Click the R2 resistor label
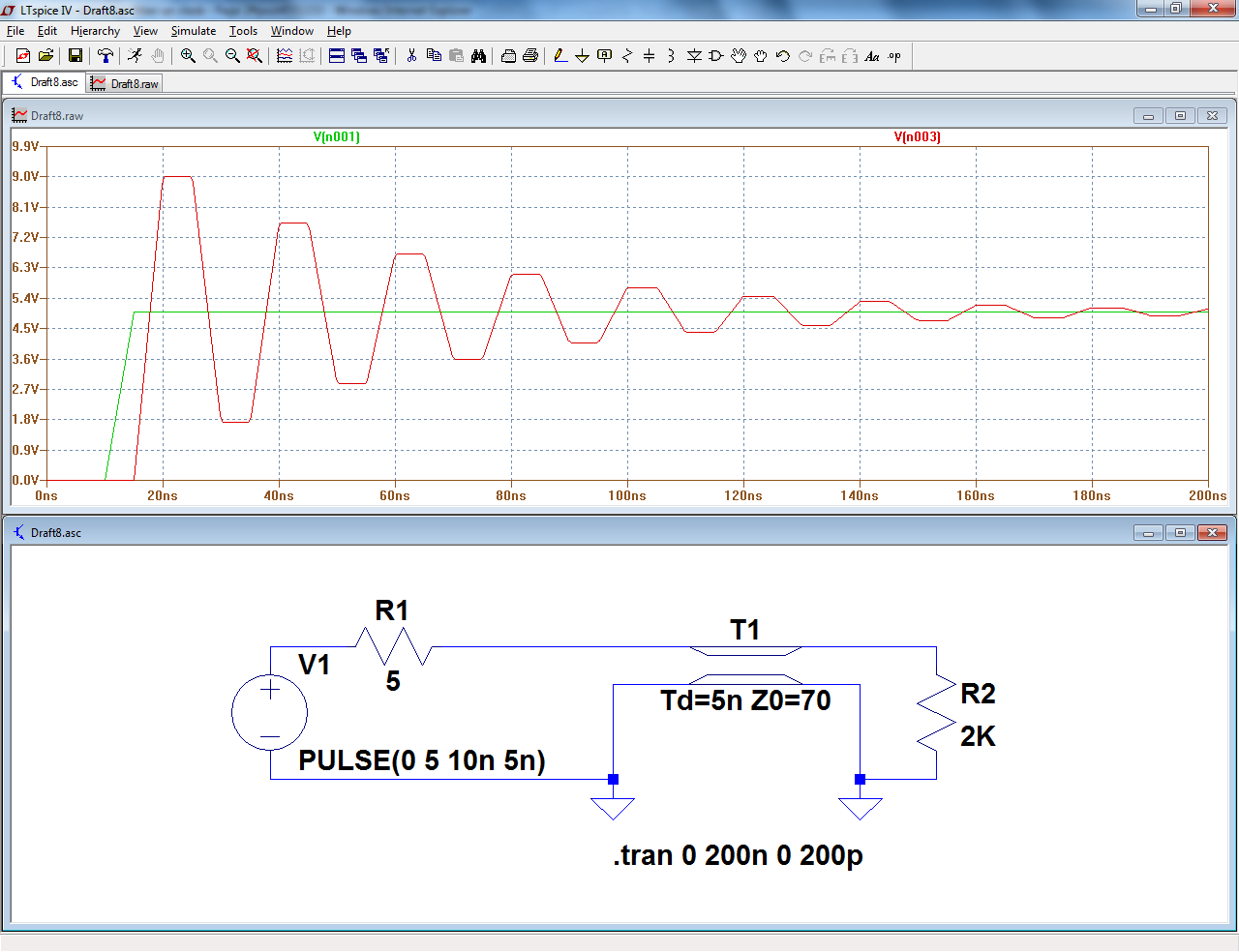 (x=978, y=694)
